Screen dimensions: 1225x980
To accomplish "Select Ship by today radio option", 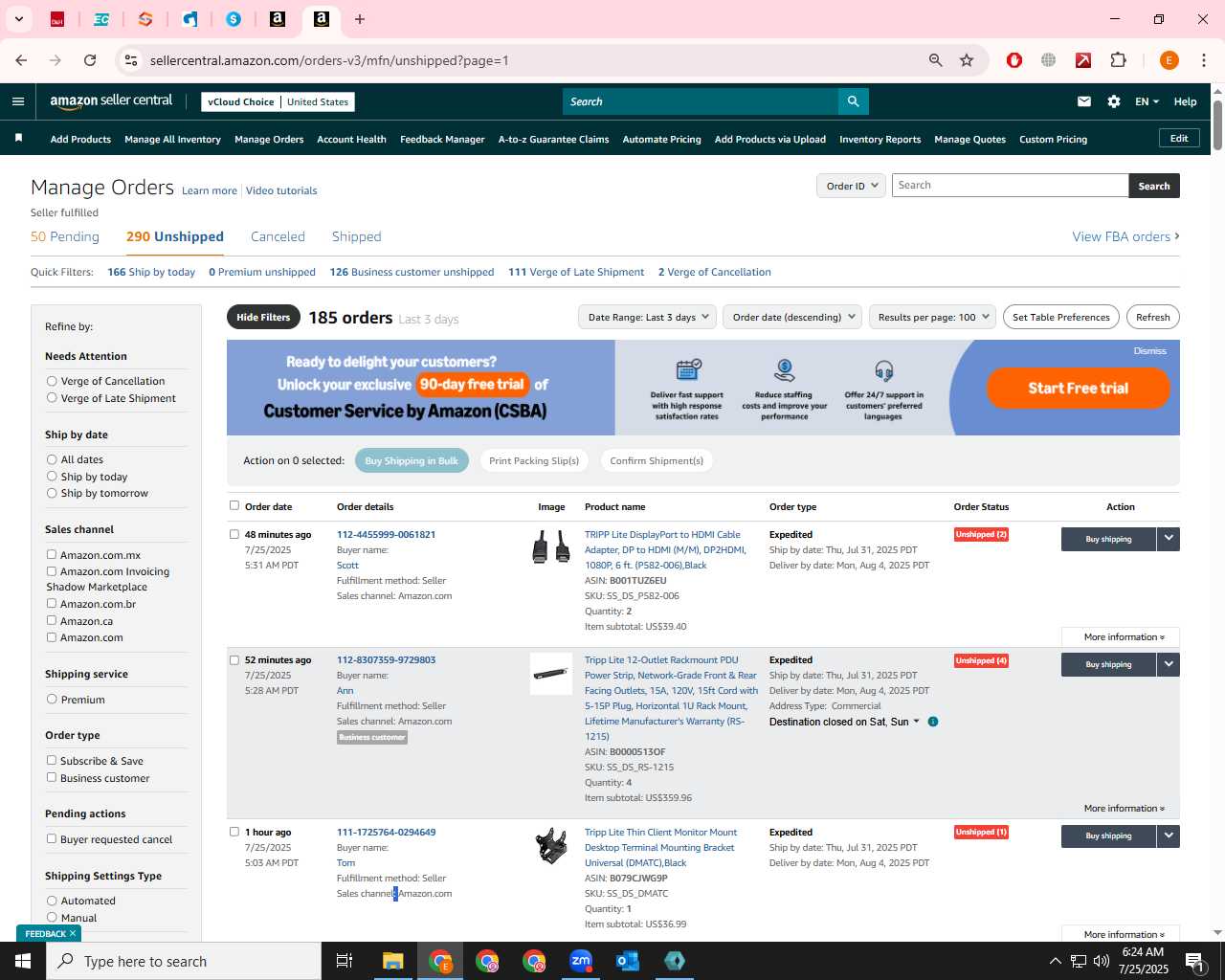I will pyautogui.click(x=52, y=477).
